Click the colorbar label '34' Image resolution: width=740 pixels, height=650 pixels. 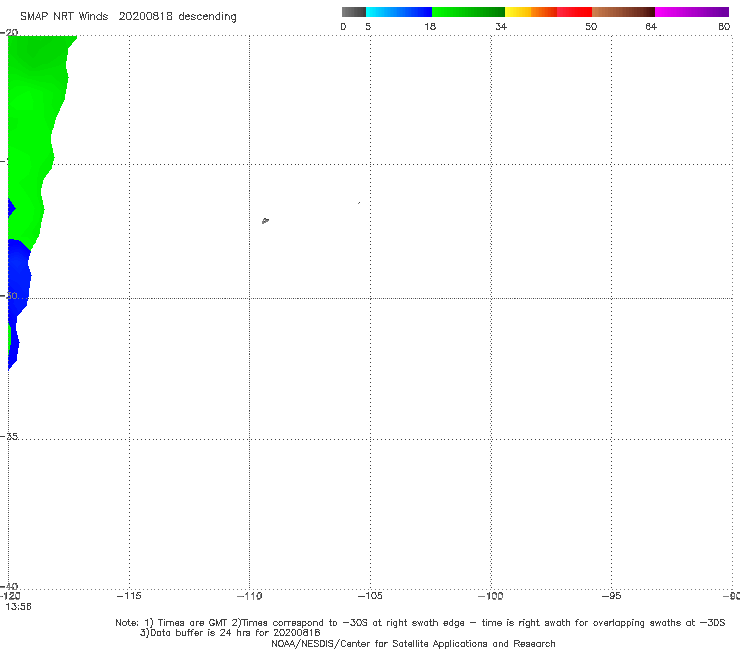pos(501,26)
